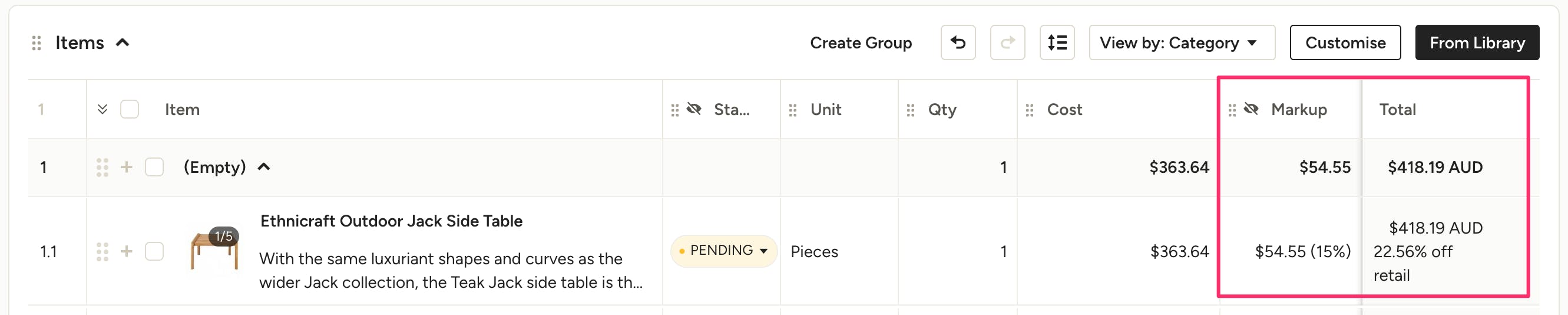This screenshot has height=315, width=1568.
Task: Click the undo arrow icon
Action: (958, 42)
